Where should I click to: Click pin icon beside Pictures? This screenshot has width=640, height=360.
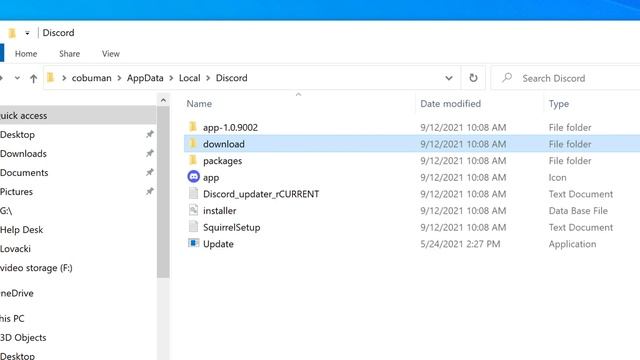pos(150,191)
